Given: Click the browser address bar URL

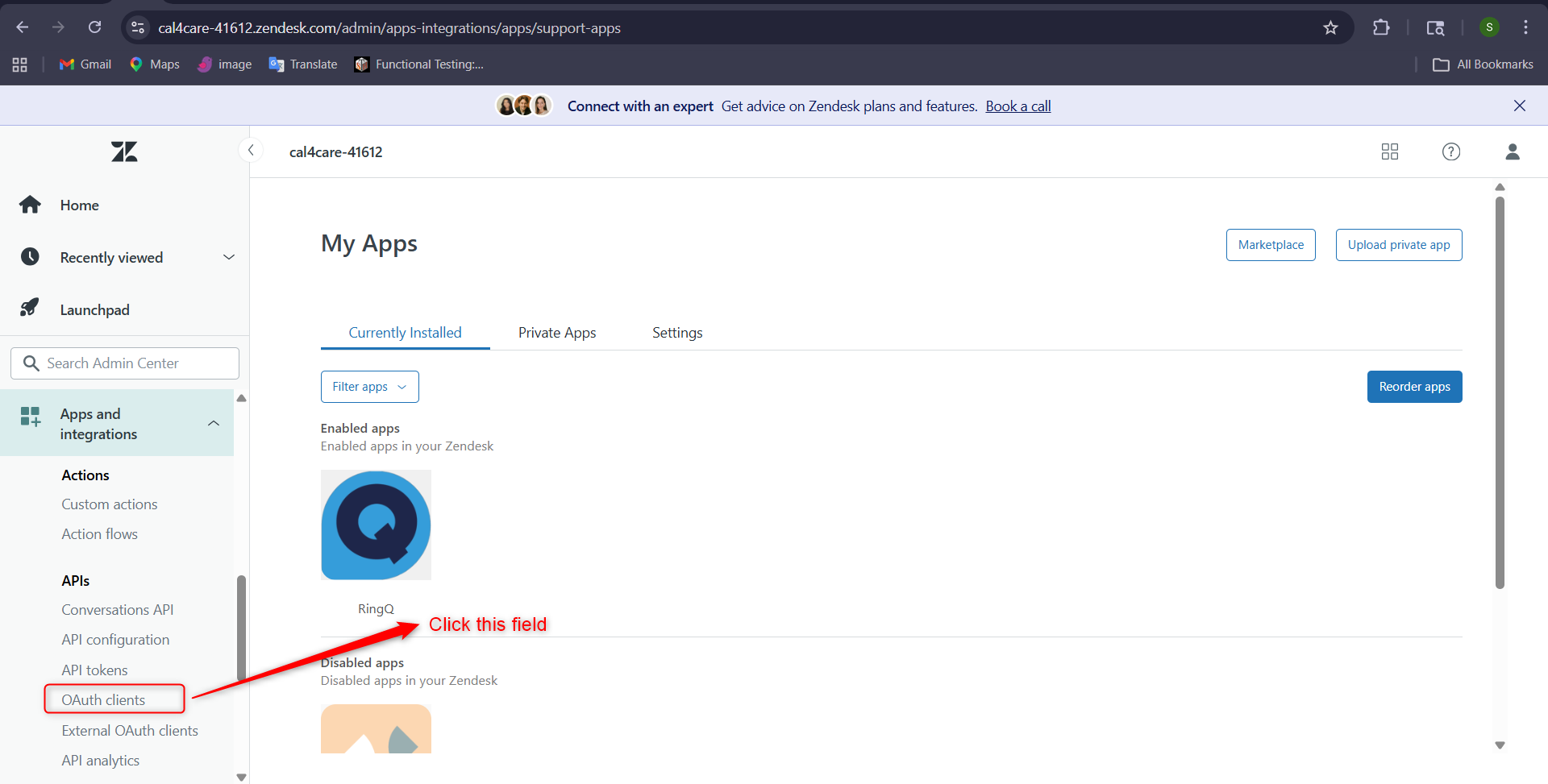Looking at the screenshot, I should 389,28.
